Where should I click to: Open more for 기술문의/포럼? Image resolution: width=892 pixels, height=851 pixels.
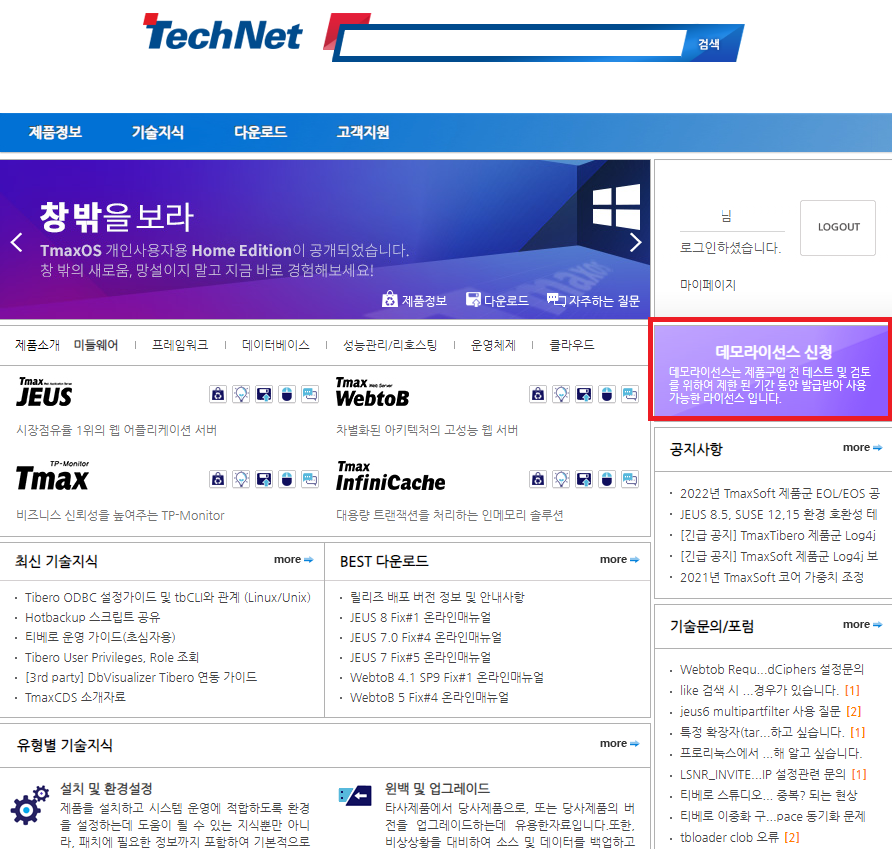coord(862,625)
